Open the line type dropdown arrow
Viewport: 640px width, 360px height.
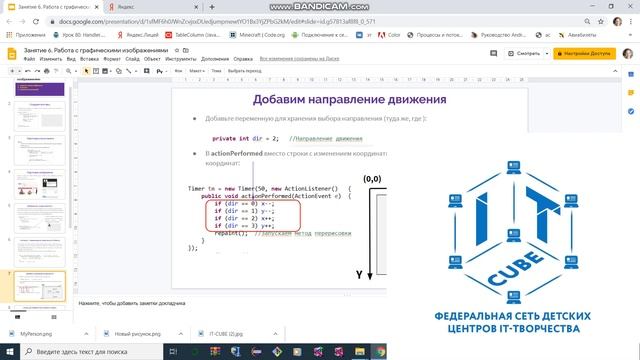click(x=136, y=71)
